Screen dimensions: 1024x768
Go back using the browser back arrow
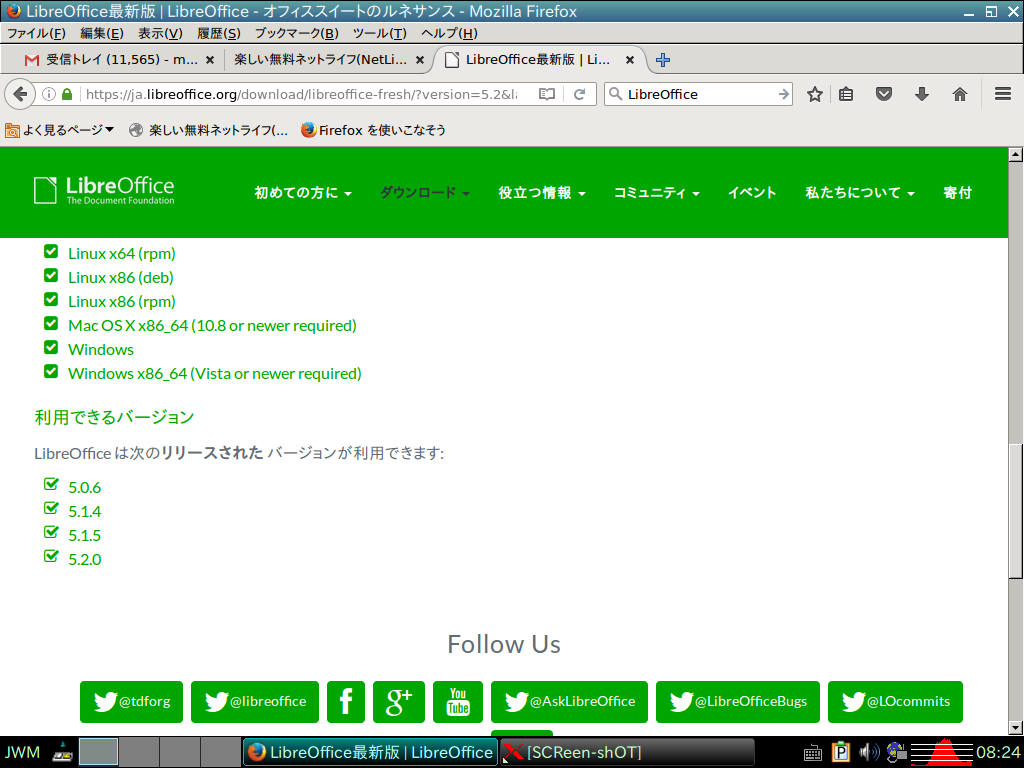20,94
